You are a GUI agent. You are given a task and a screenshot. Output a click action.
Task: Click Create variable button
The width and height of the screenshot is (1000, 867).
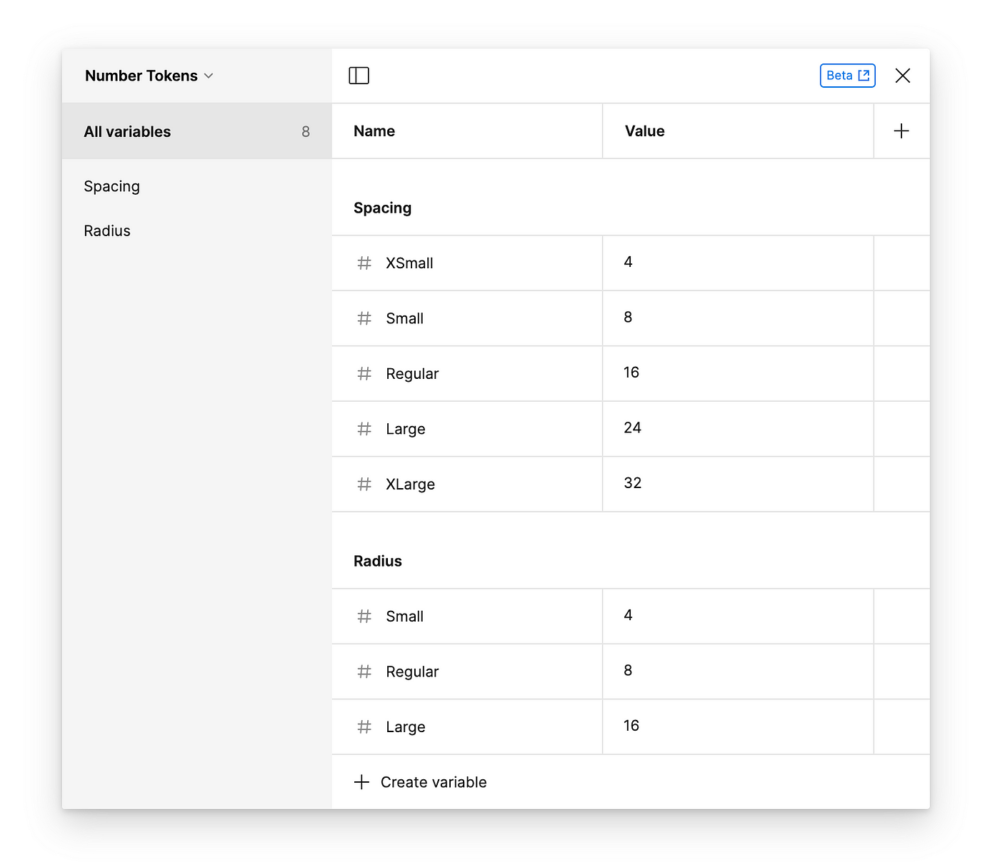tap(420, 783)
